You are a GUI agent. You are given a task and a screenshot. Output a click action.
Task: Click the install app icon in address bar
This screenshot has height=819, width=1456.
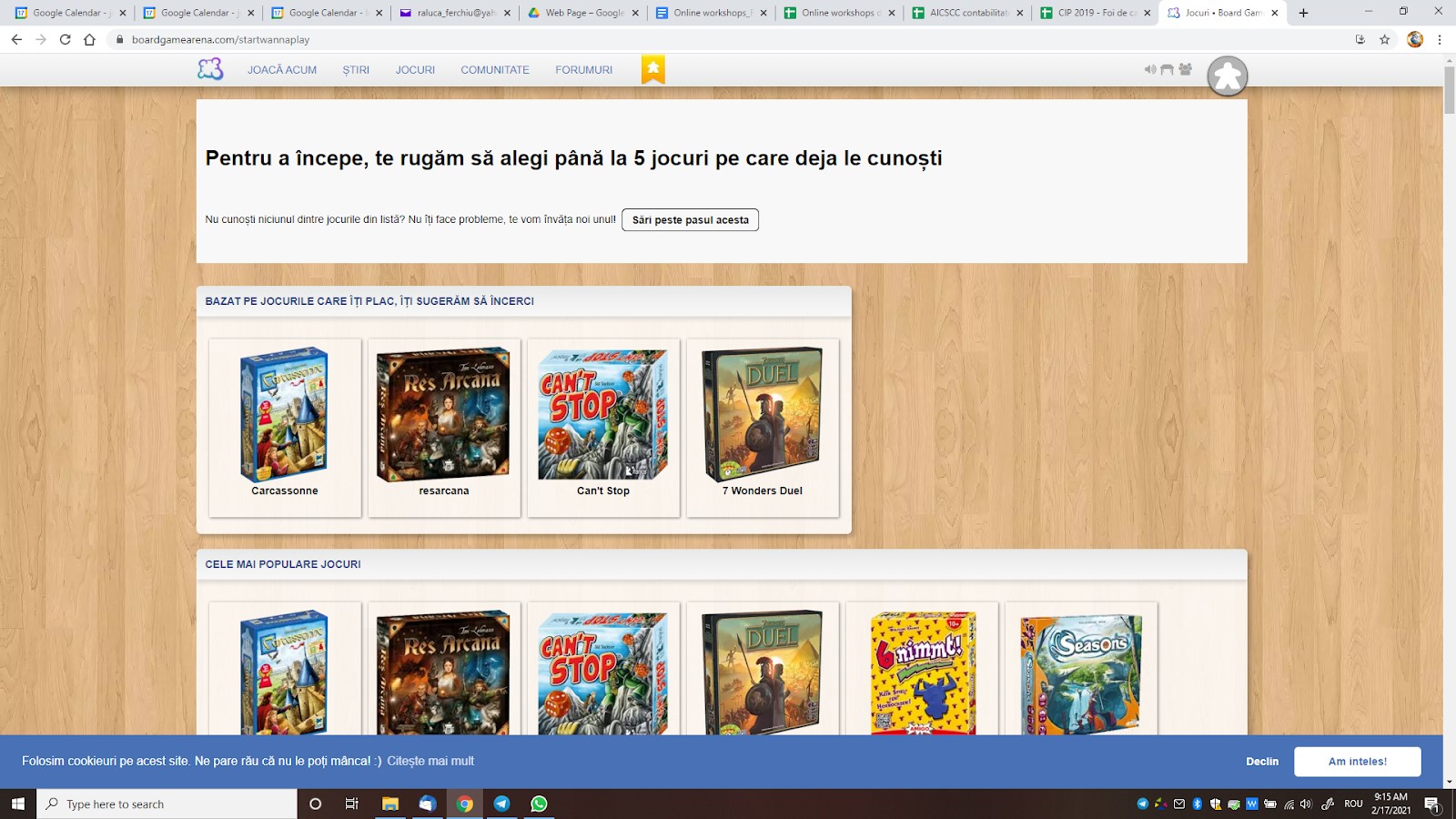coord(1360,39)
